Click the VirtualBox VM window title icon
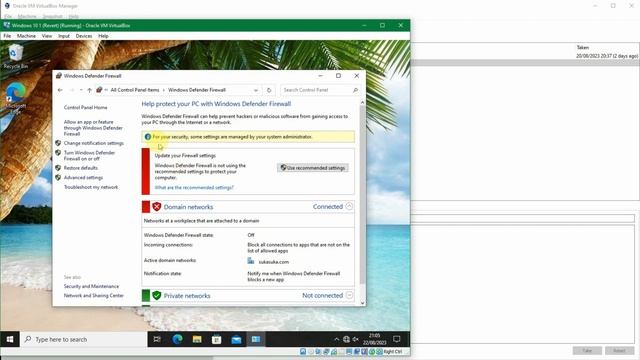640x360 pixels. click(7, 25)
